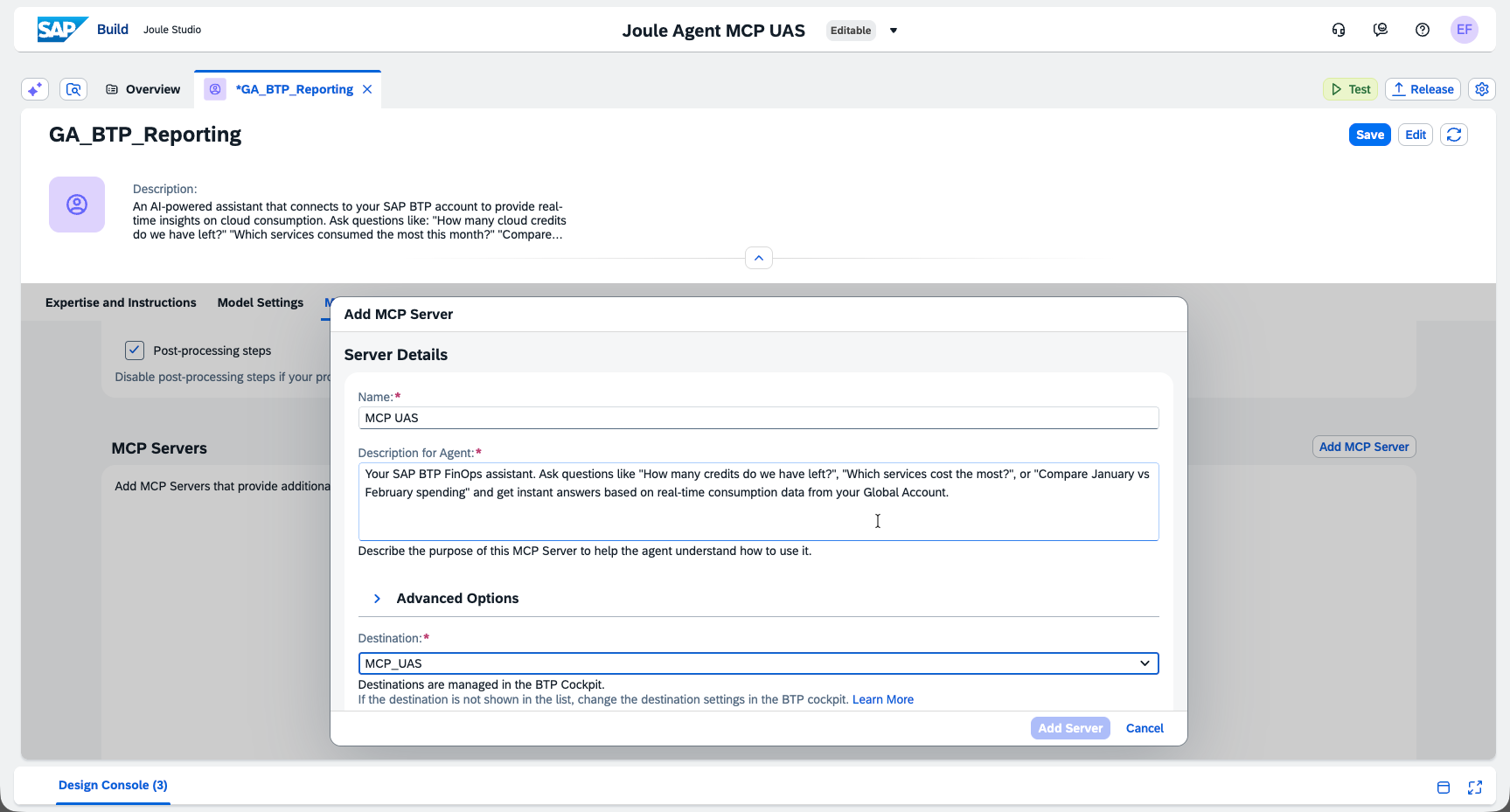
Task: Open the headset support icon
Action: click(x=1339, y=30)
